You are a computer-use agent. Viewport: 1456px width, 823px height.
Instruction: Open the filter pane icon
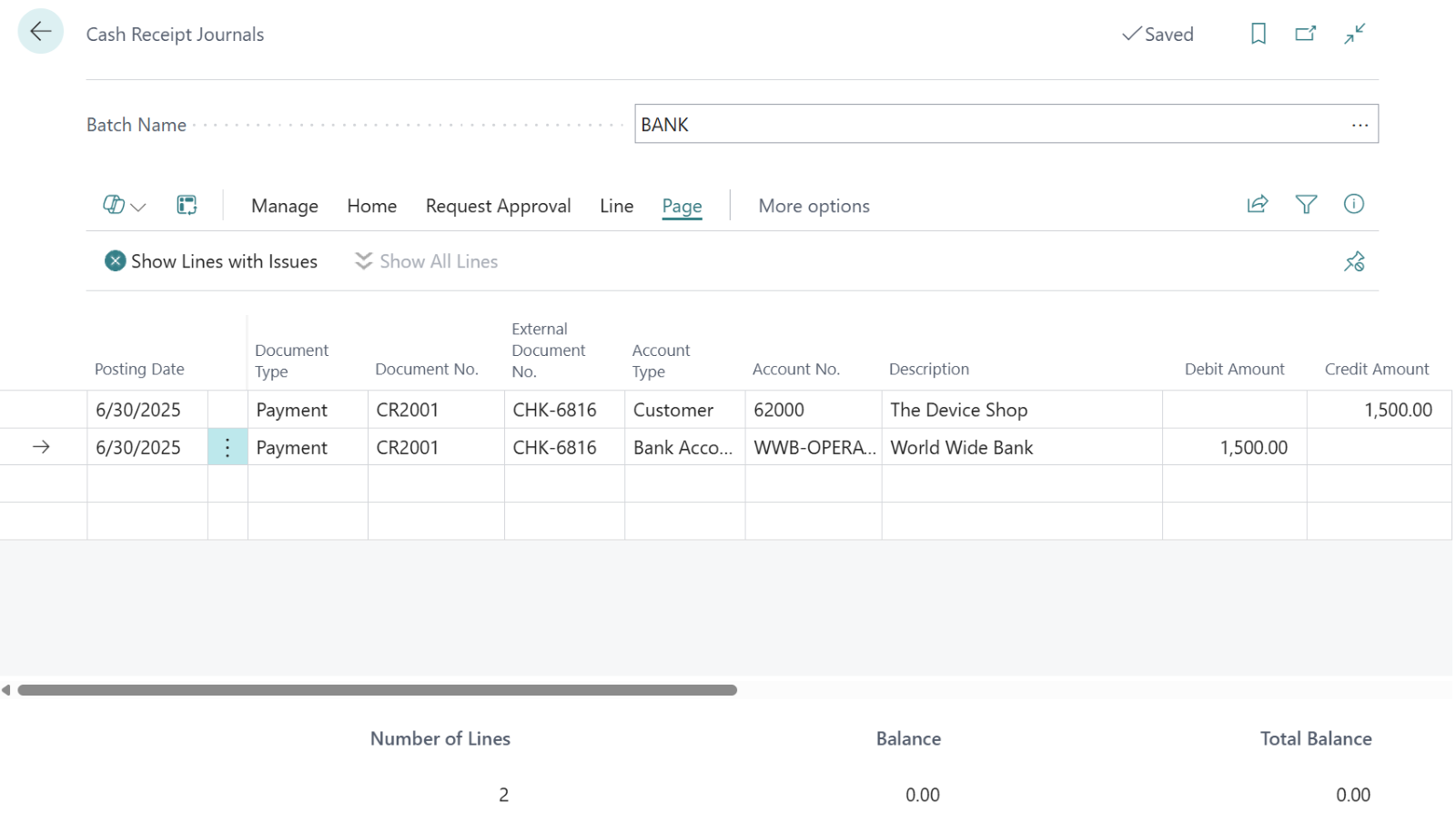pyautogui.click(x=1307, y=204)
